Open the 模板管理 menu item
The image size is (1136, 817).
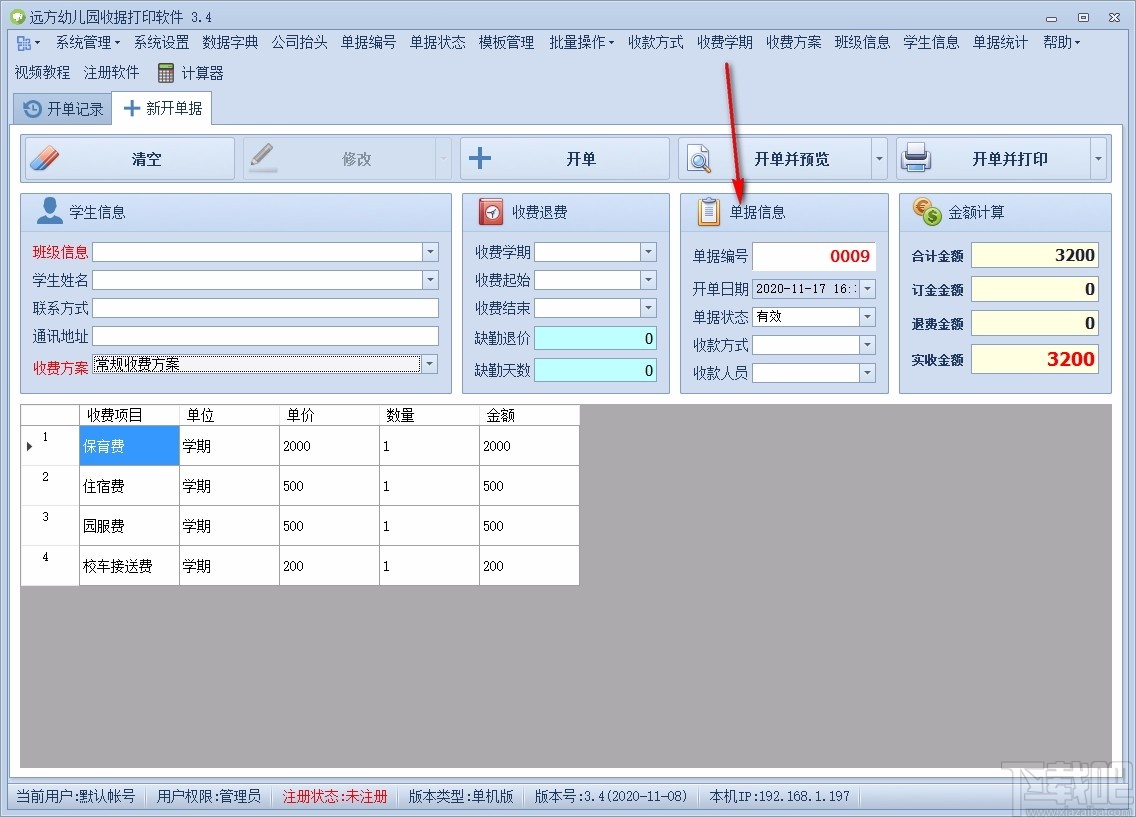pos(505,43)
